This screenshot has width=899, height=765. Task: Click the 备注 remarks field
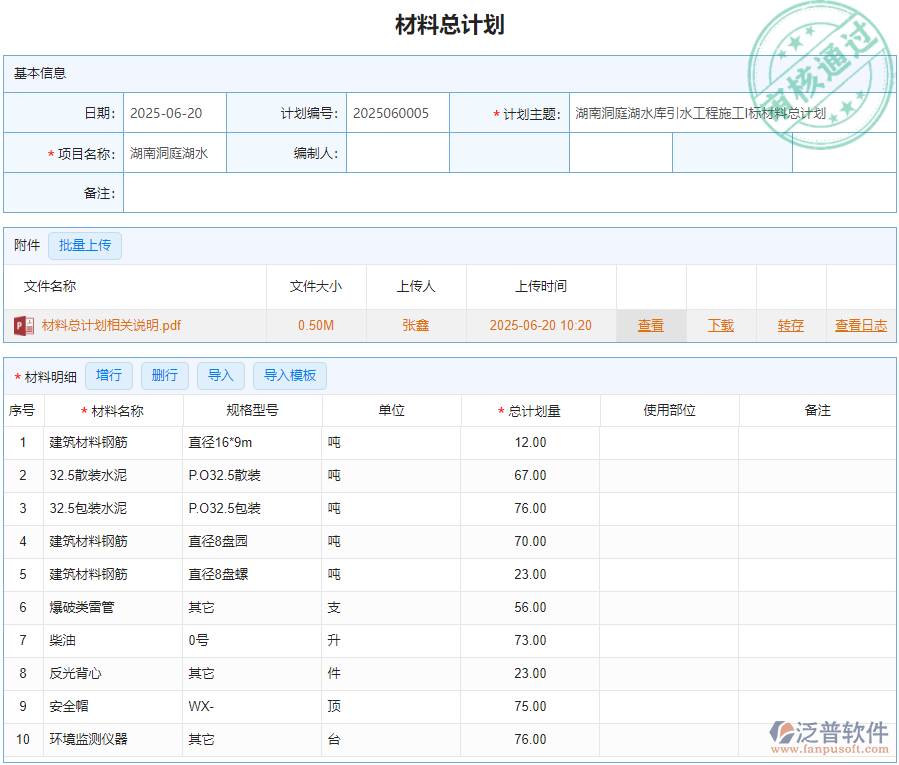(x=500, y=194)
